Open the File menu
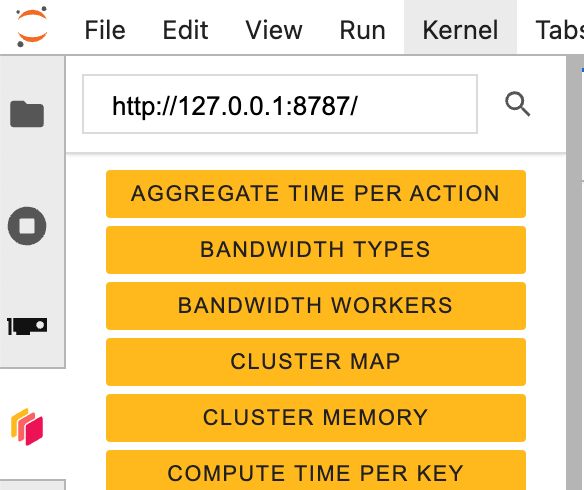 pos(105,30)
